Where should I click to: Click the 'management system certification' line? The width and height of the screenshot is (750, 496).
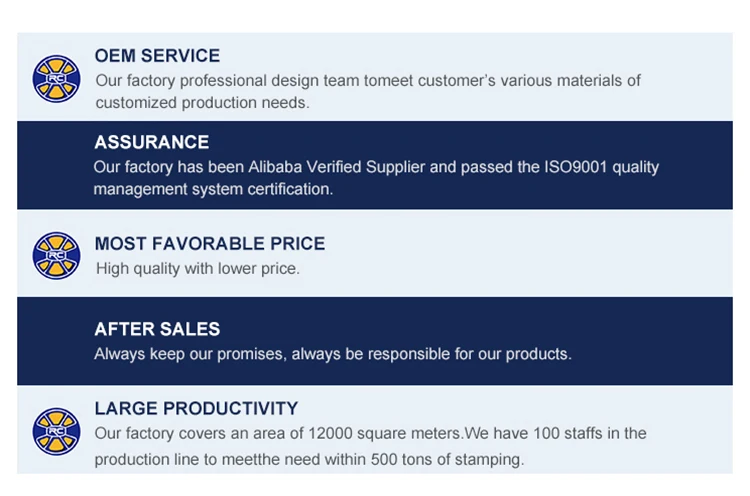pyautogui.click(x=213, y=188)
